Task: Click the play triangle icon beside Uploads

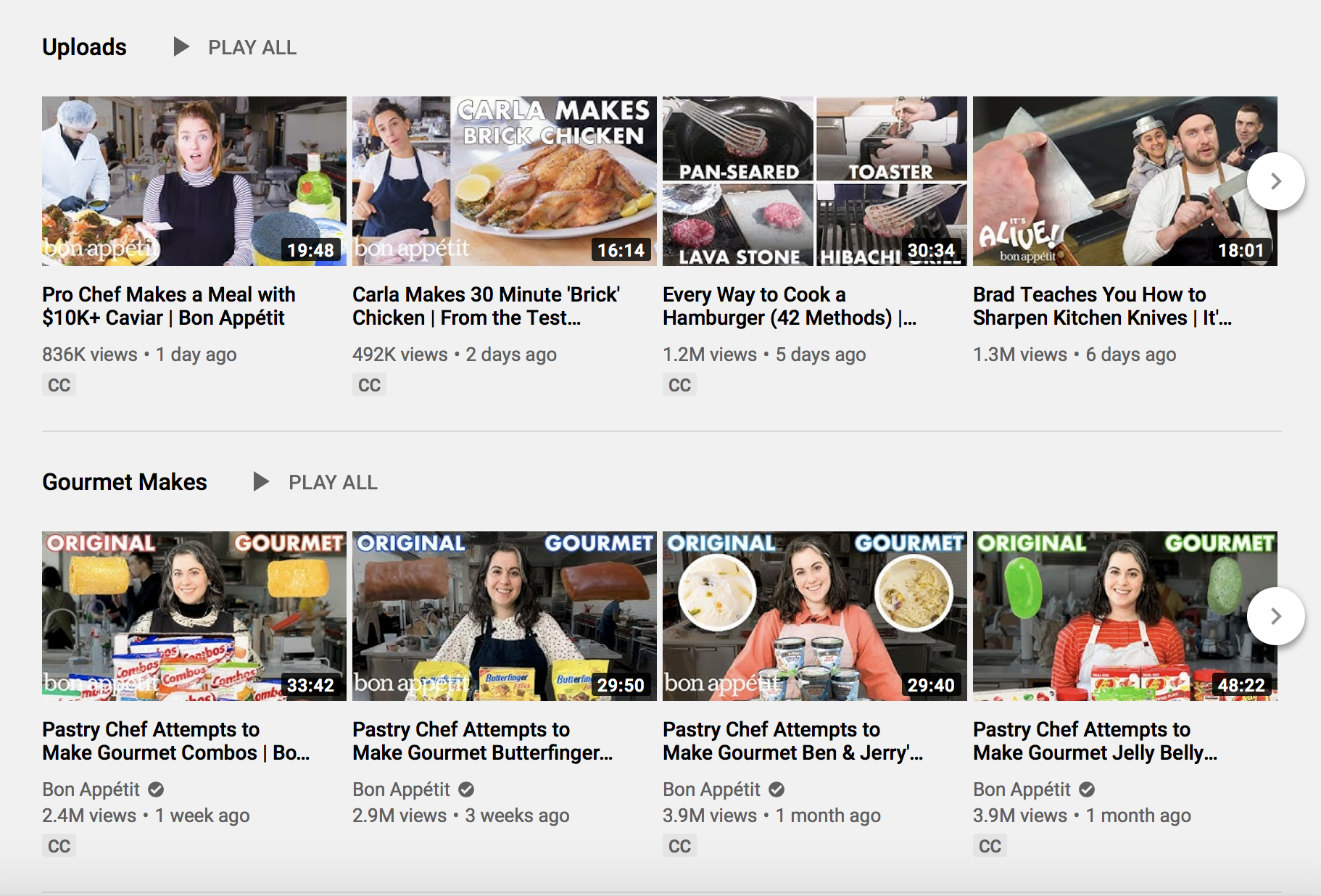Action: tap(181, 47)
